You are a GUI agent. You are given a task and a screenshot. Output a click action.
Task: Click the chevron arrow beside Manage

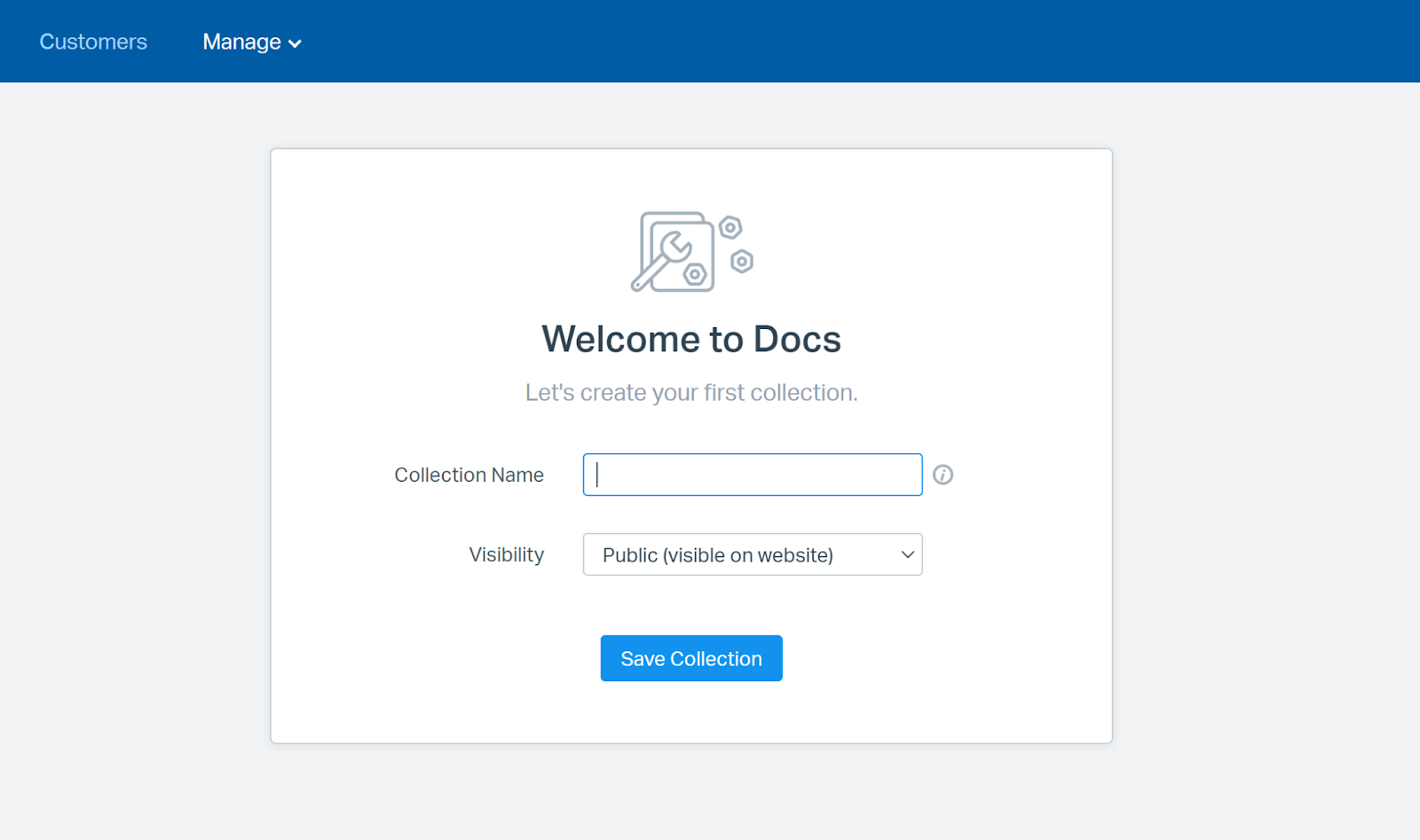coord(296,43)
